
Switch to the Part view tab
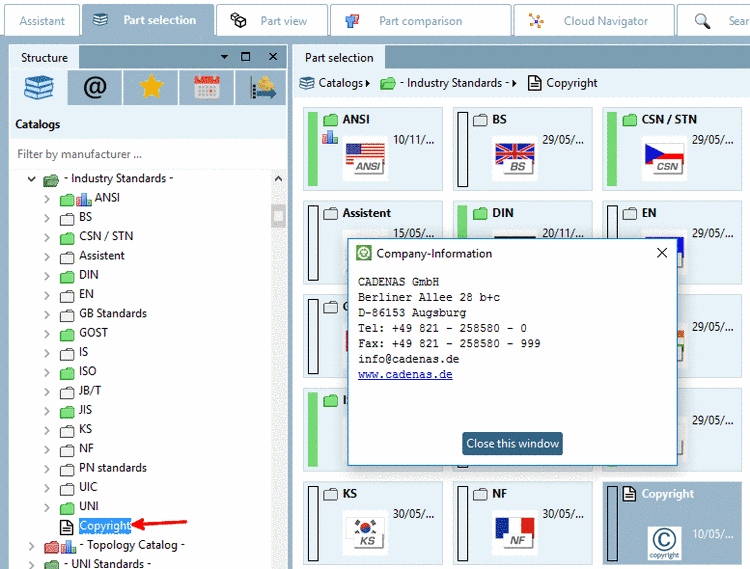pos(272,21)
